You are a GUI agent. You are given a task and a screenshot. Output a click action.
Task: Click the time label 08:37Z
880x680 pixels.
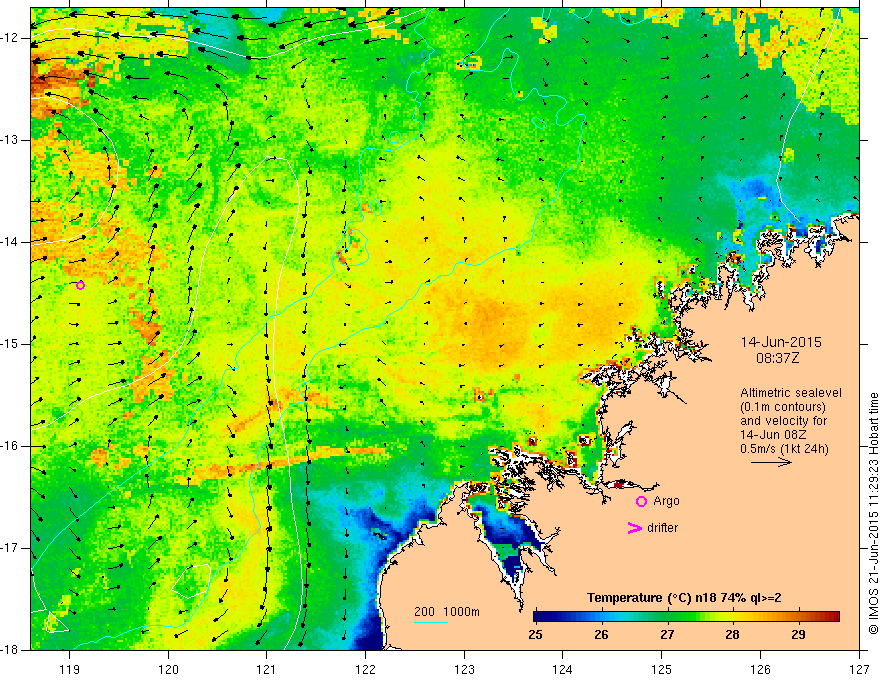pyautogui.click(x=777, y=358)
